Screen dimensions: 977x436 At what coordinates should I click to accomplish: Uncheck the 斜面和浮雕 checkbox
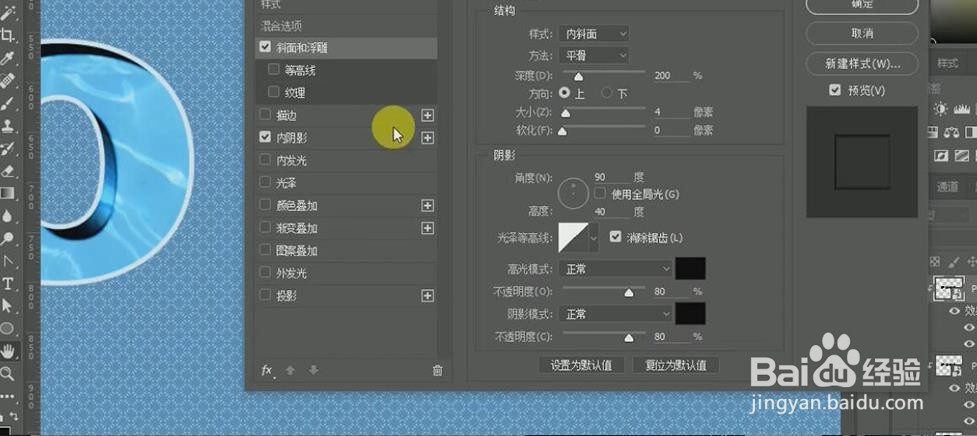[x=265, y=47]
